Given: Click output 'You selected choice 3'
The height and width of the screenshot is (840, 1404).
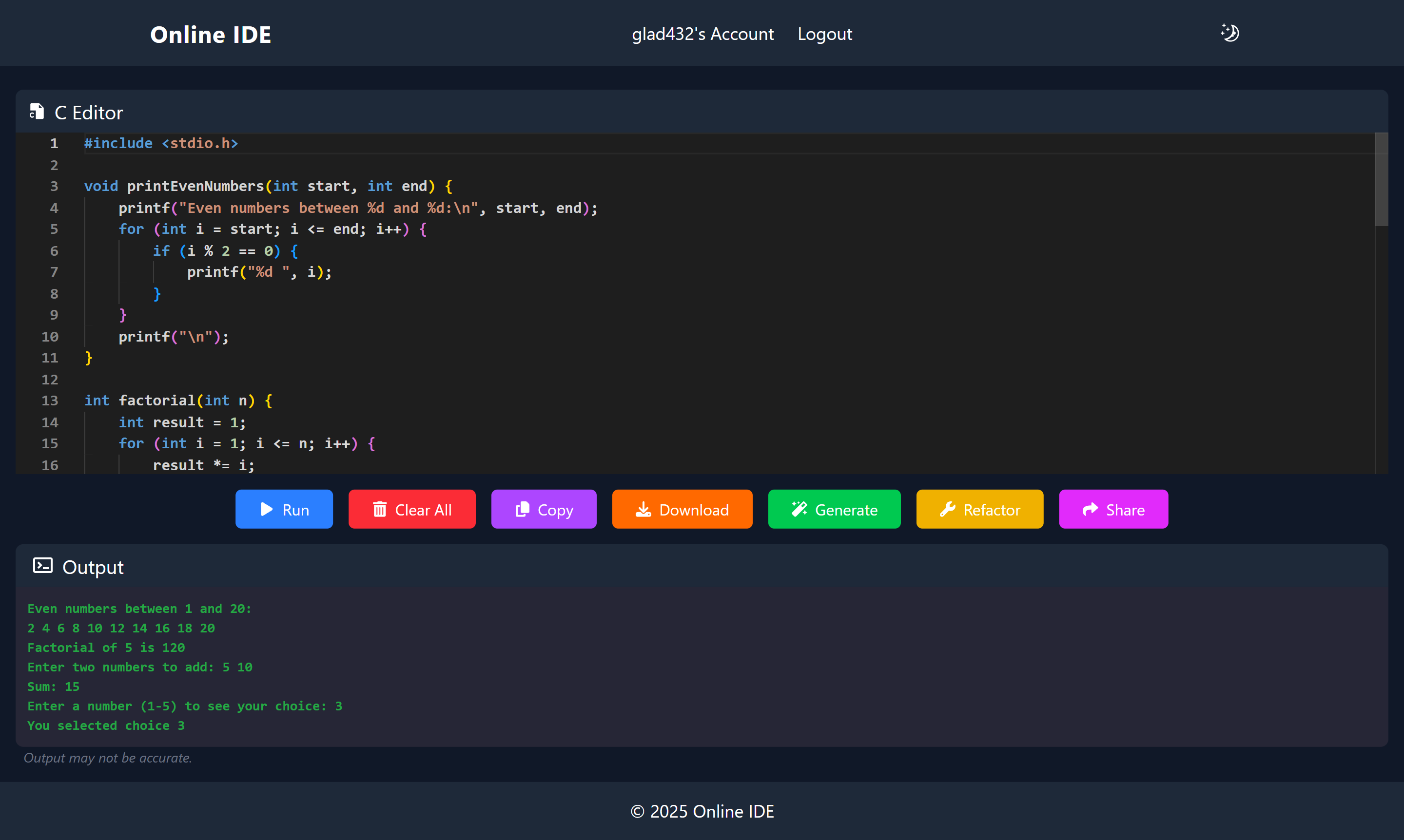Looking at the screenshot, I should 106,725.
